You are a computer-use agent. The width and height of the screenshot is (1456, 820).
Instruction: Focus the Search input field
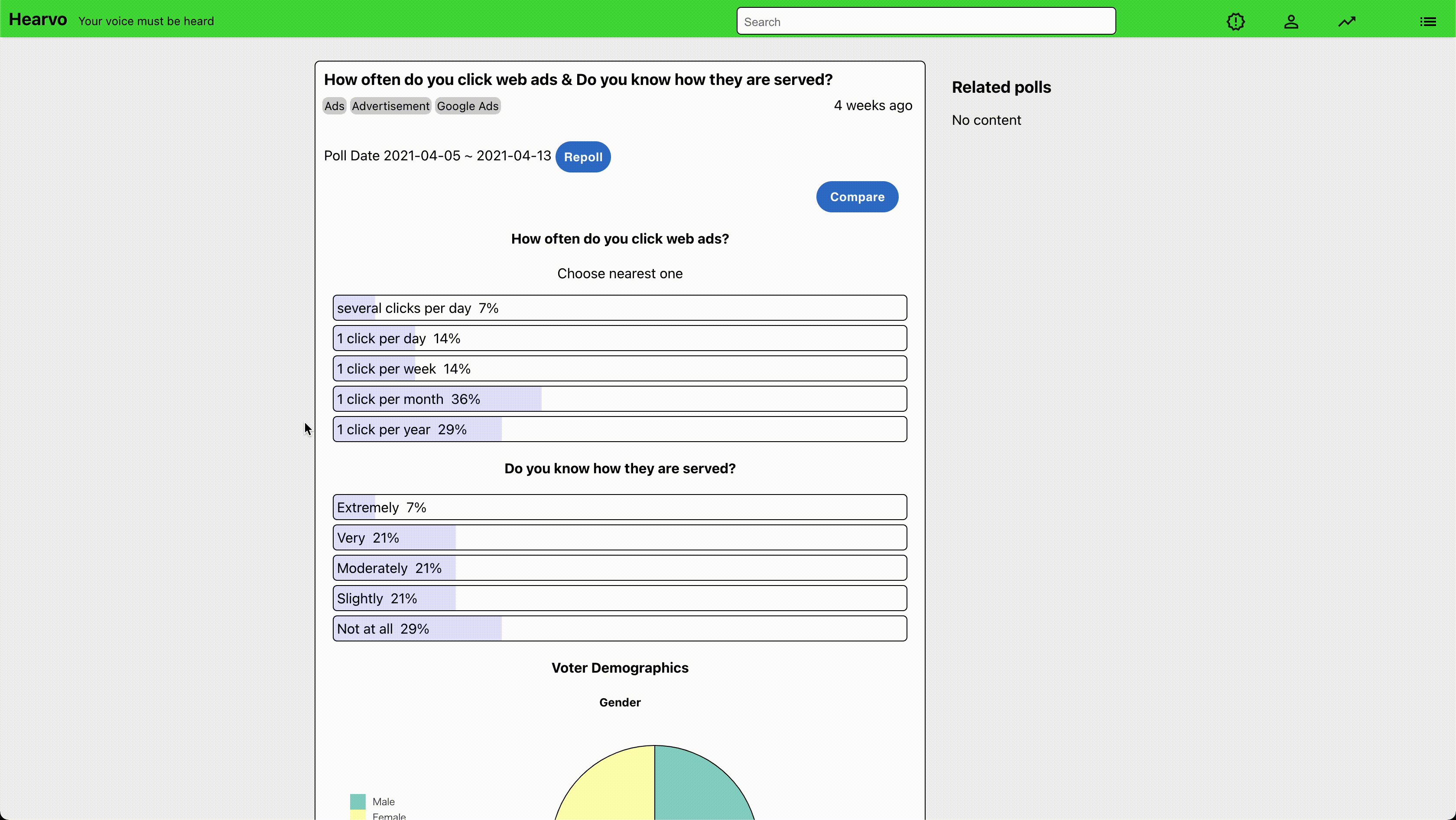point(926,22)
